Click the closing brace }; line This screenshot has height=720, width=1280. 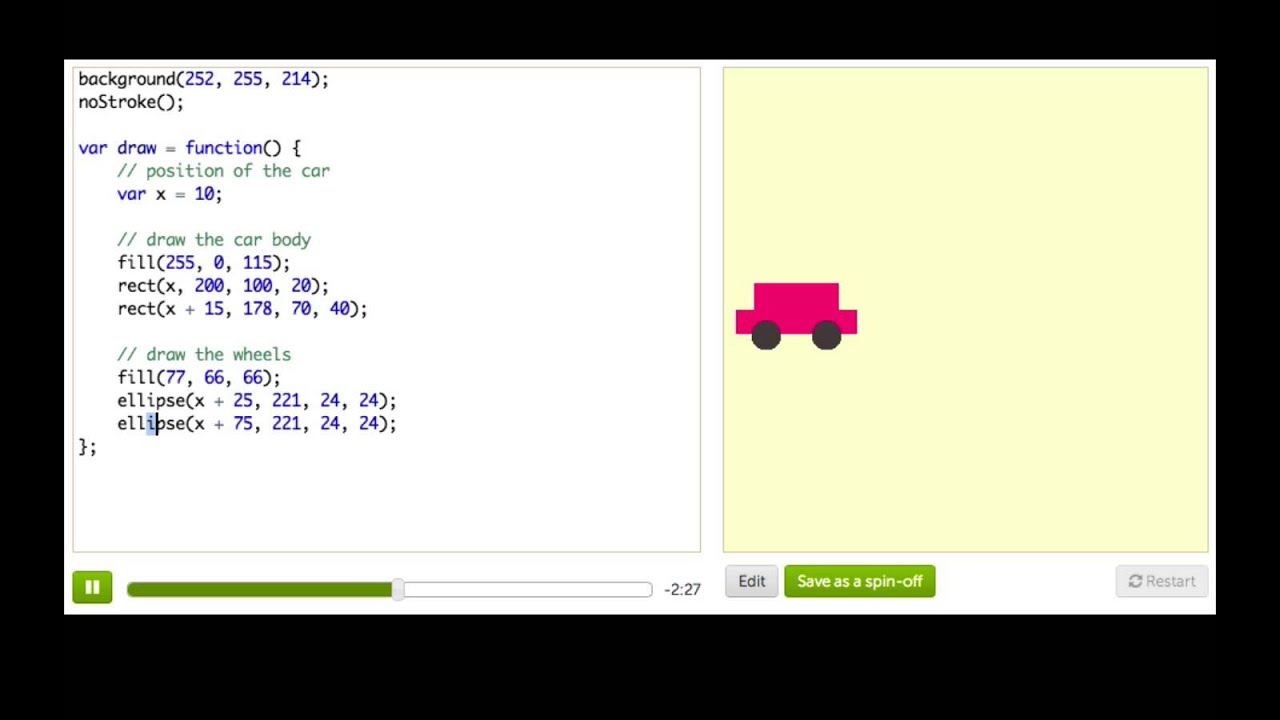(x=87, y=447)
